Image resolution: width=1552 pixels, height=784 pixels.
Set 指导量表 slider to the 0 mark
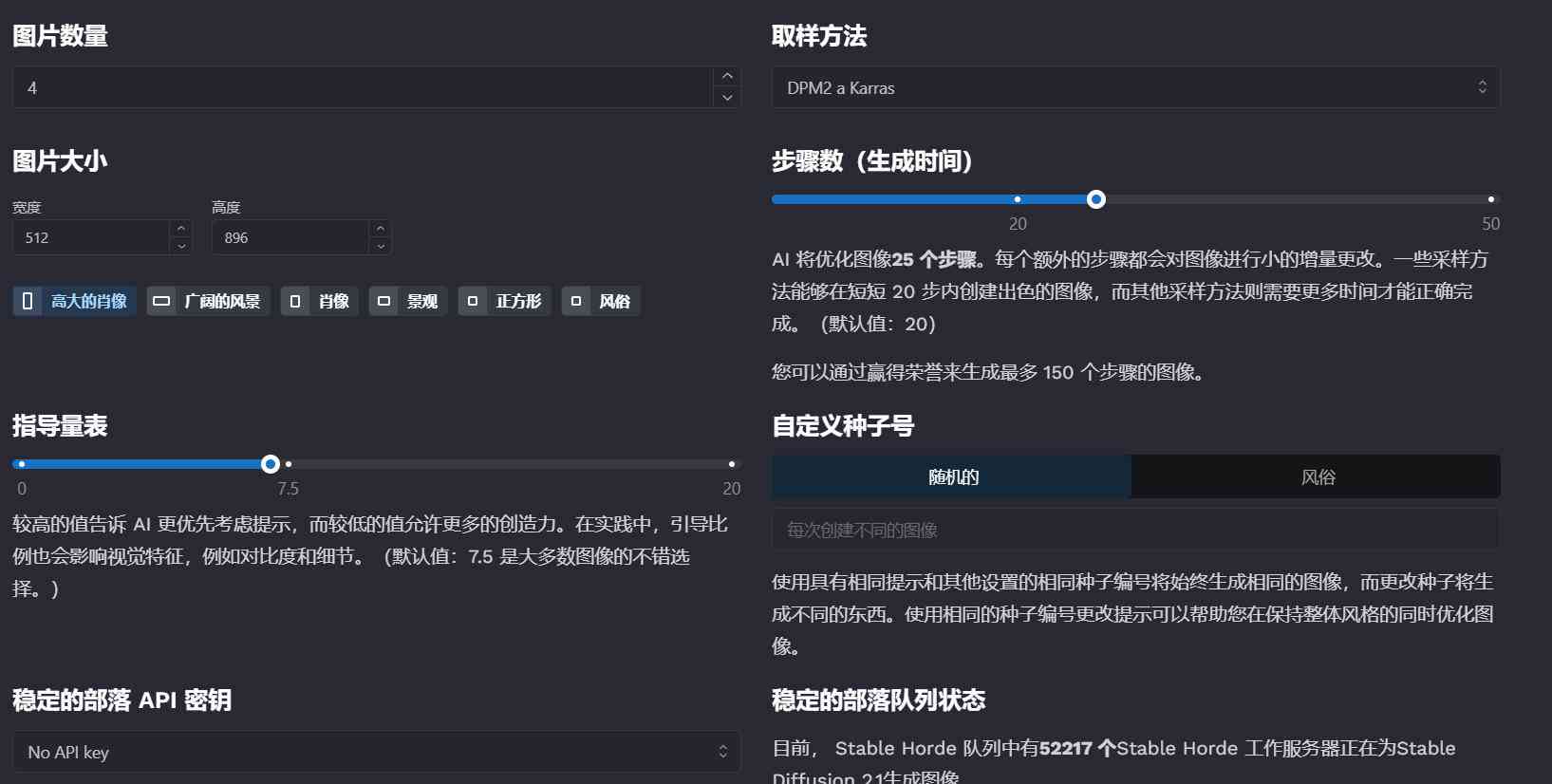(x=22, y=464)
